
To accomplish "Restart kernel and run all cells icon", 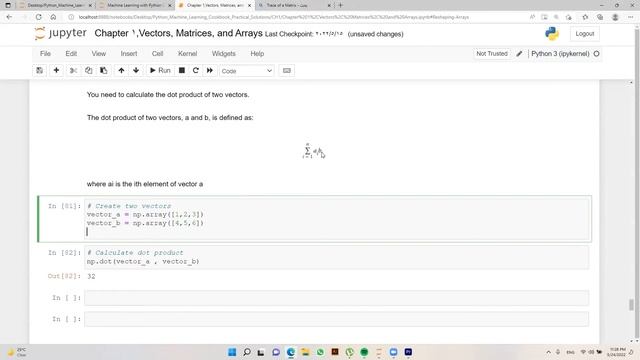I will 210,71.
